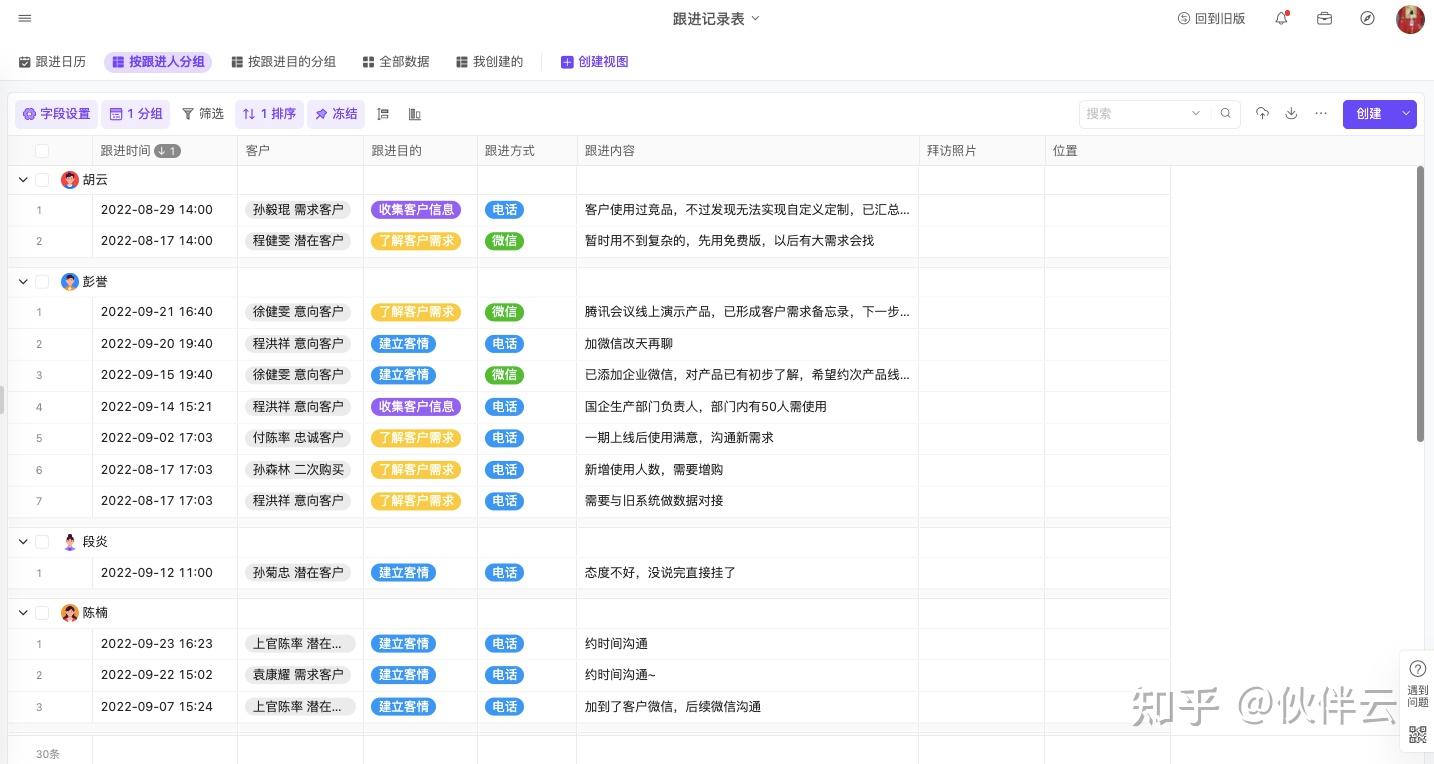Switch to 全部数据 view tab
Screen dimensions: 1434x764
click(396, 62)
